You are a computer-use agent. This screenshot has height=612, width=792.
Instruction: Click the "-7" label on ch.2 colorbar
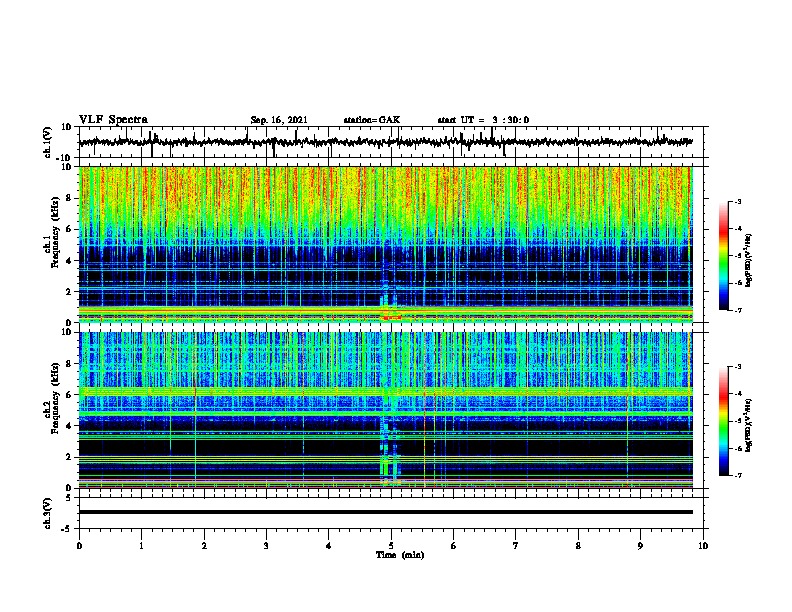pos(737,476)
